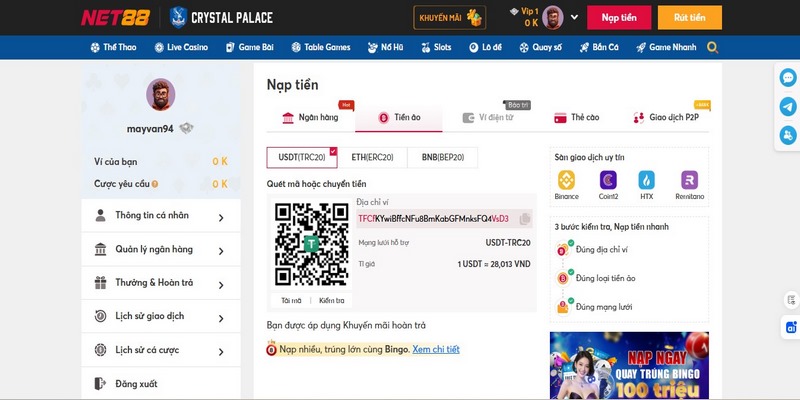
Task: Open the Game Nhanh menu
Action: click(x=666, y=47)
